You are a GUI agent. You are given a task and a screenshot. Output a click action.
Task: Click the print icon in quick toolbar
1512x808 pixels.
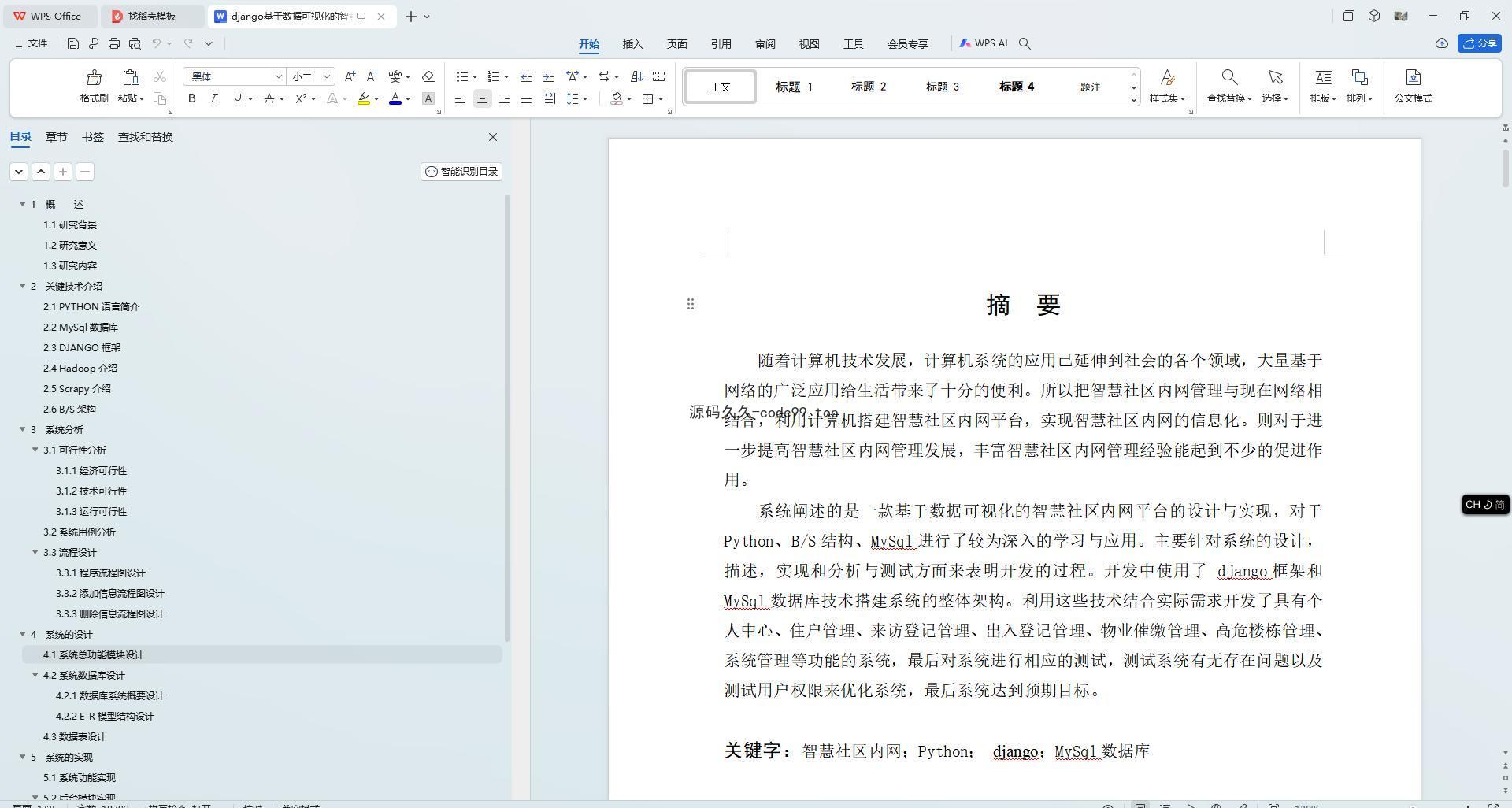[114, 43]
